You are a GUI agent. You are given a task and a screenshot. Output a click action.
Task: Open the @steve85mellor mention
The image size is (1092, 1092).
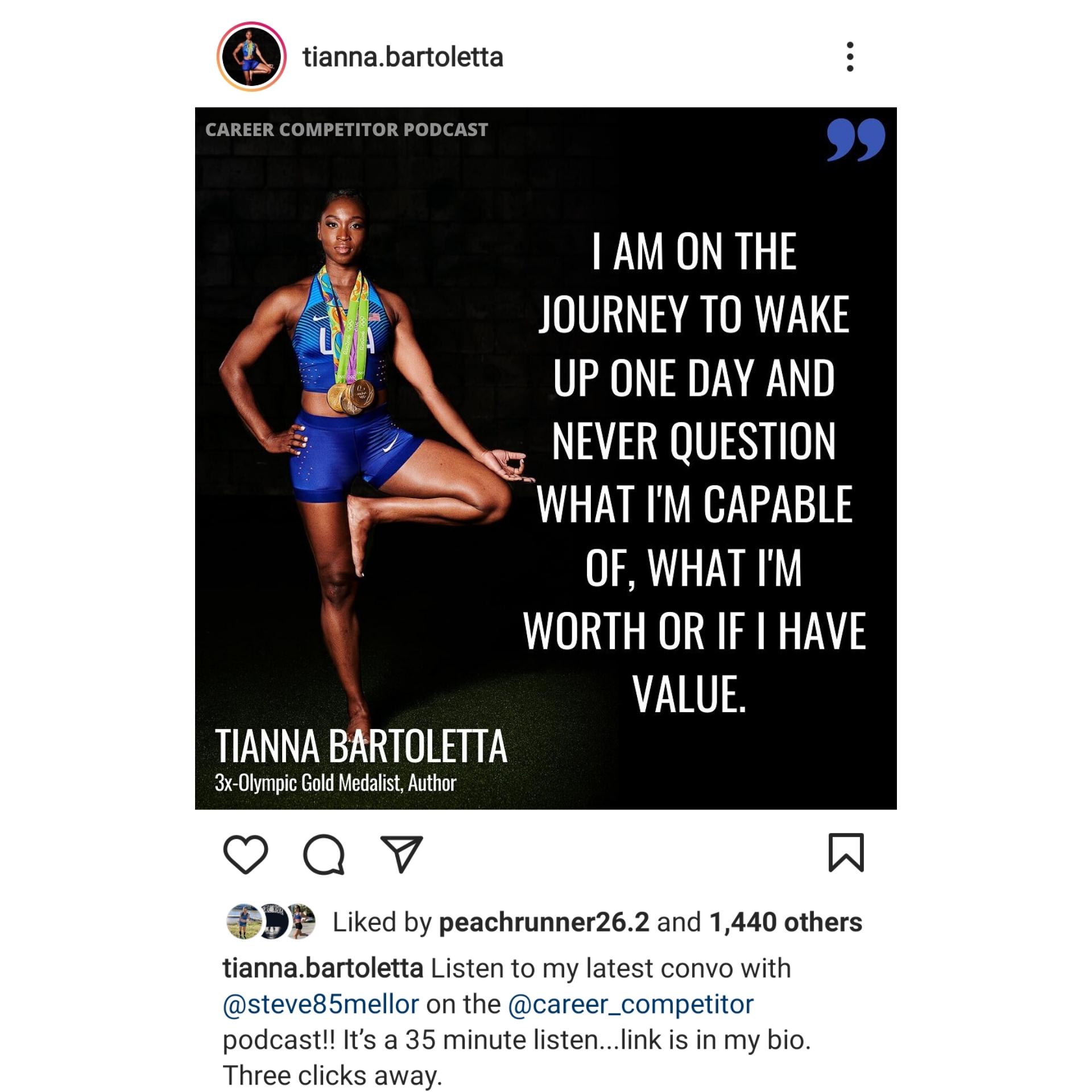321,1004
